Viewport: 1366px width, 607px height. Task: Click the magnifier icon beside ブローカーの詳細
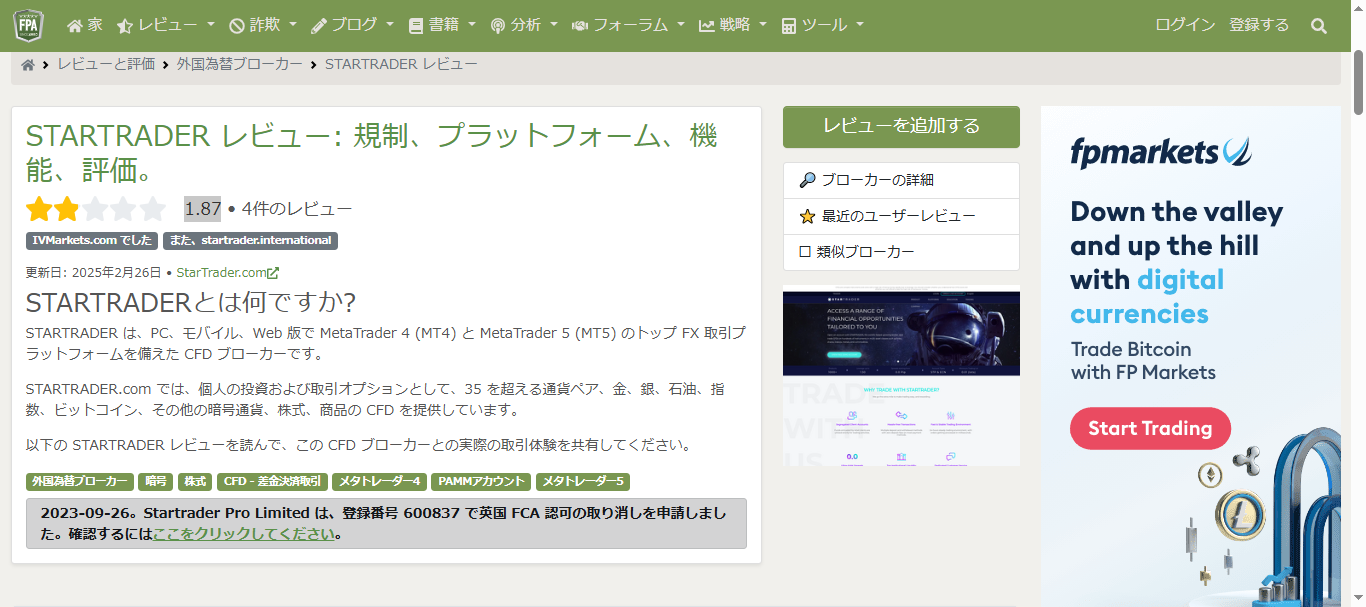[x=807, y=180]
